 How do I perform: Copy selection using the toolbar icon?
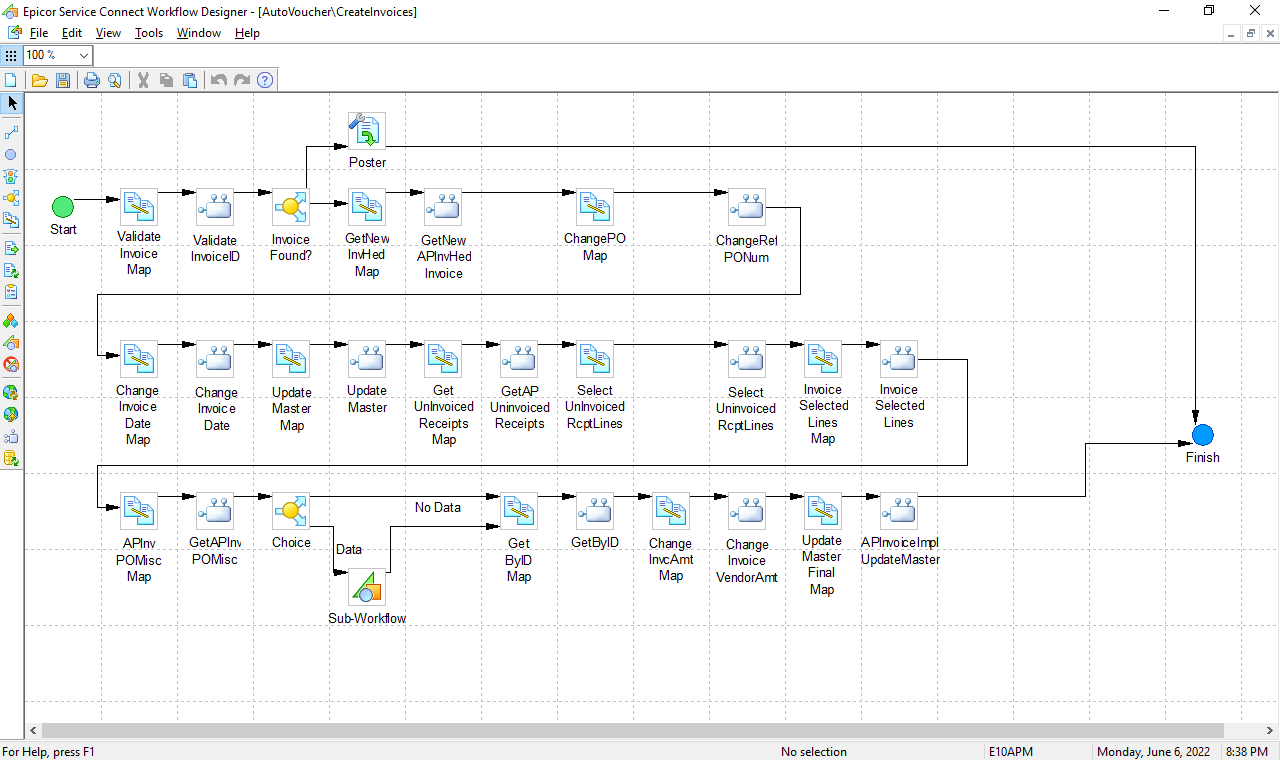point(166,80)
